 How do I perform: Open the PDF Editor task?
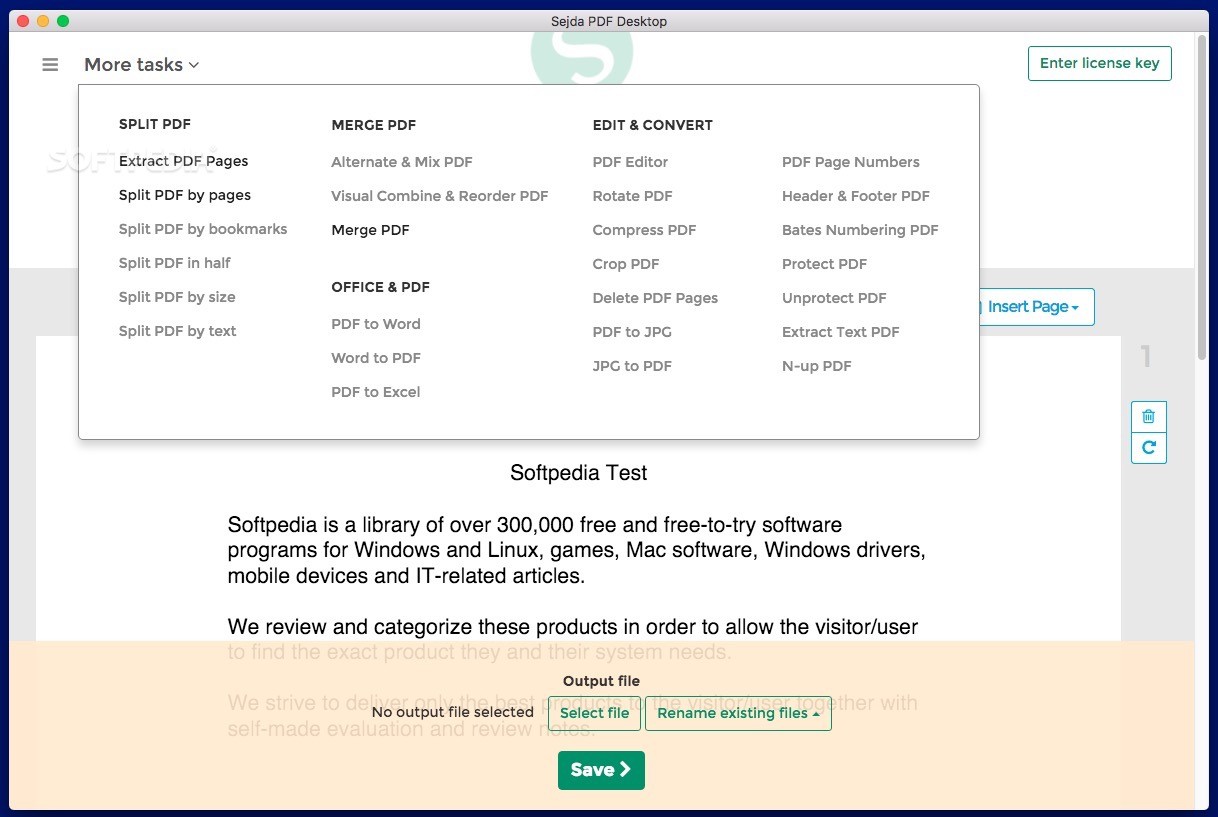(630, 162)
